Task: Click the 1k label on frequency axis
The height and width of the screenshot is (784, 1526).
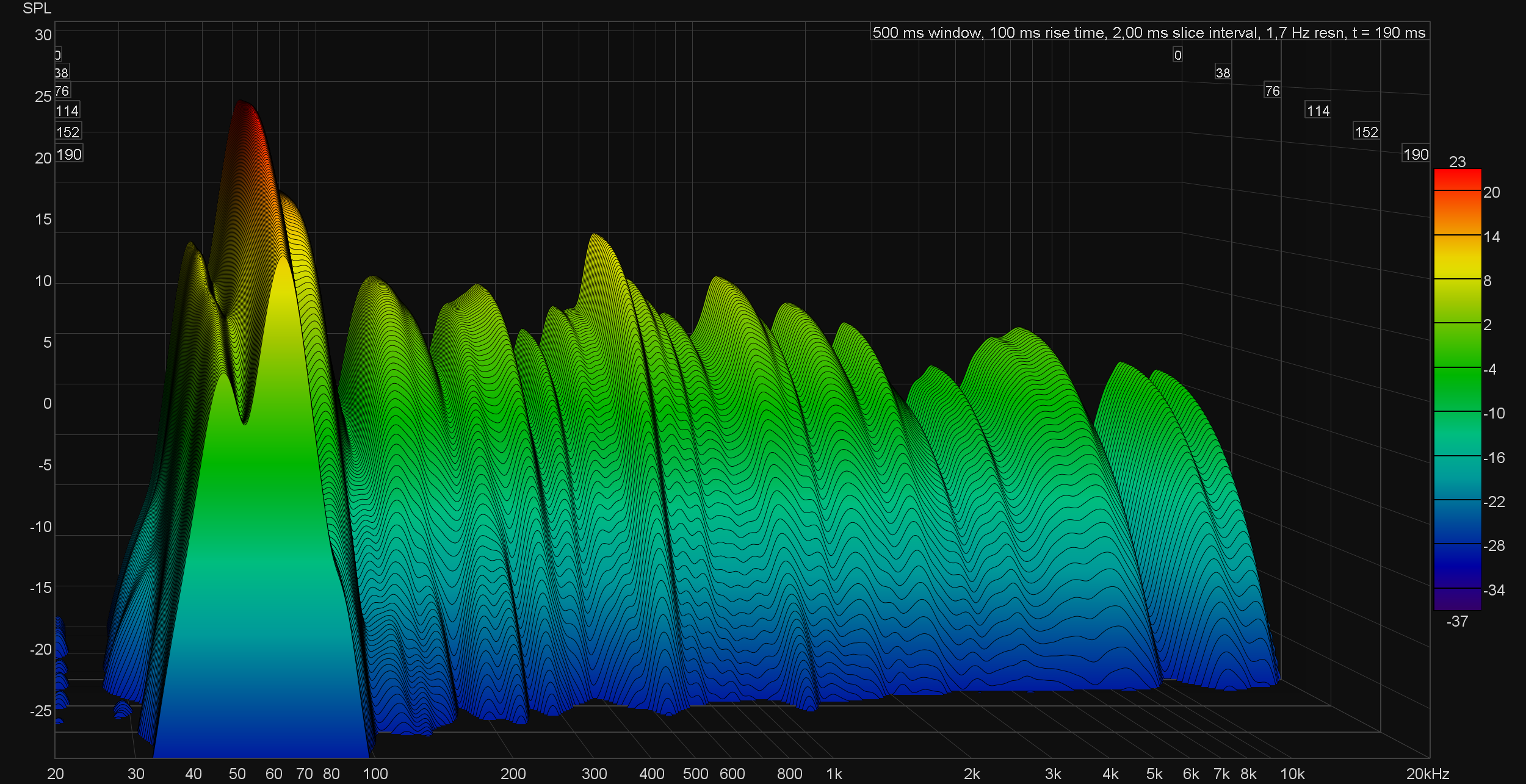Action: (x=834, y=774)
